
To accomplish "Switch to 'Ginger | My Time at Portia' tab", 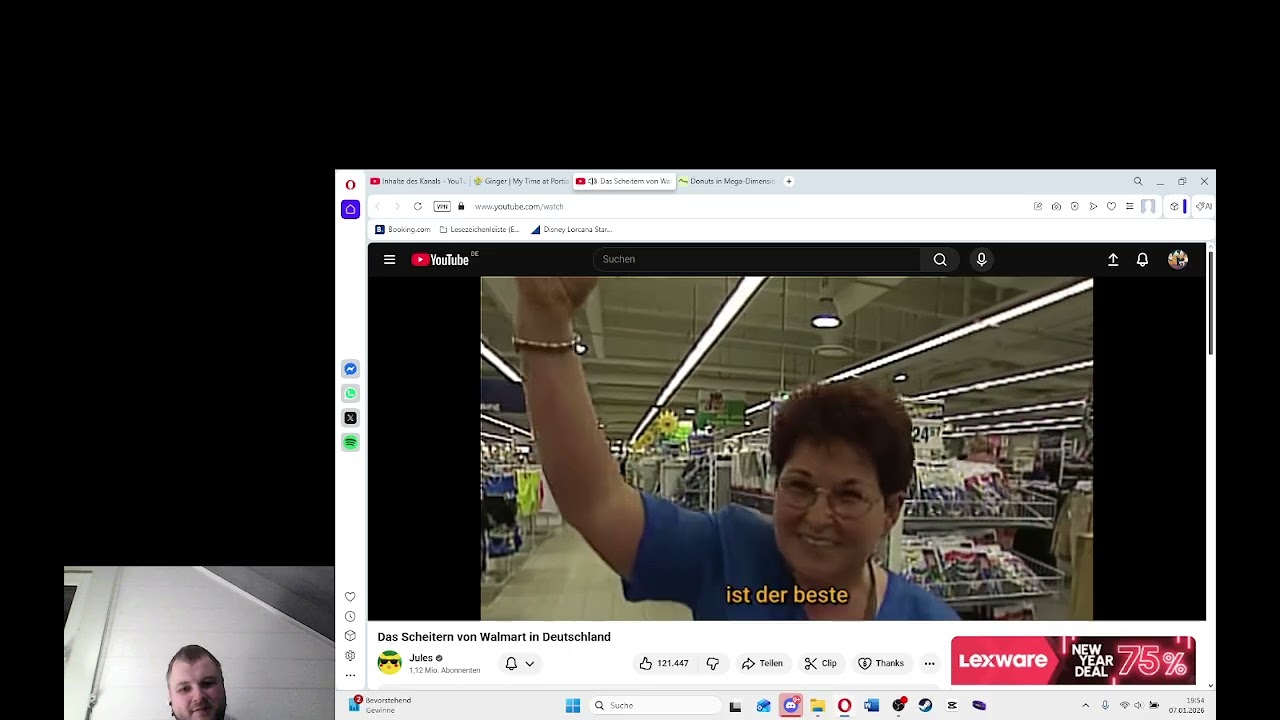I will 520,181.
